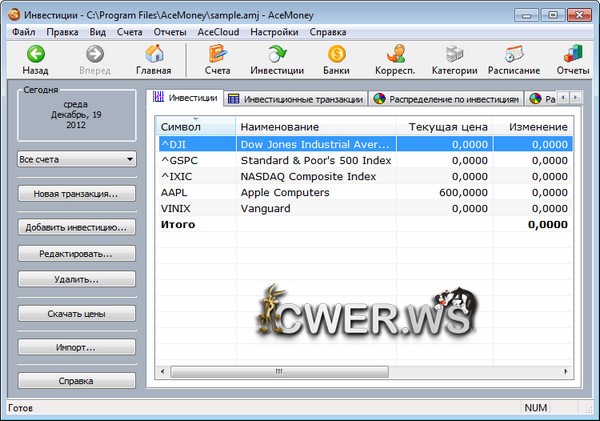Click the Dow Jones Industrial Aver... cell
The image size is (600, 421).
tap(316, 144)
